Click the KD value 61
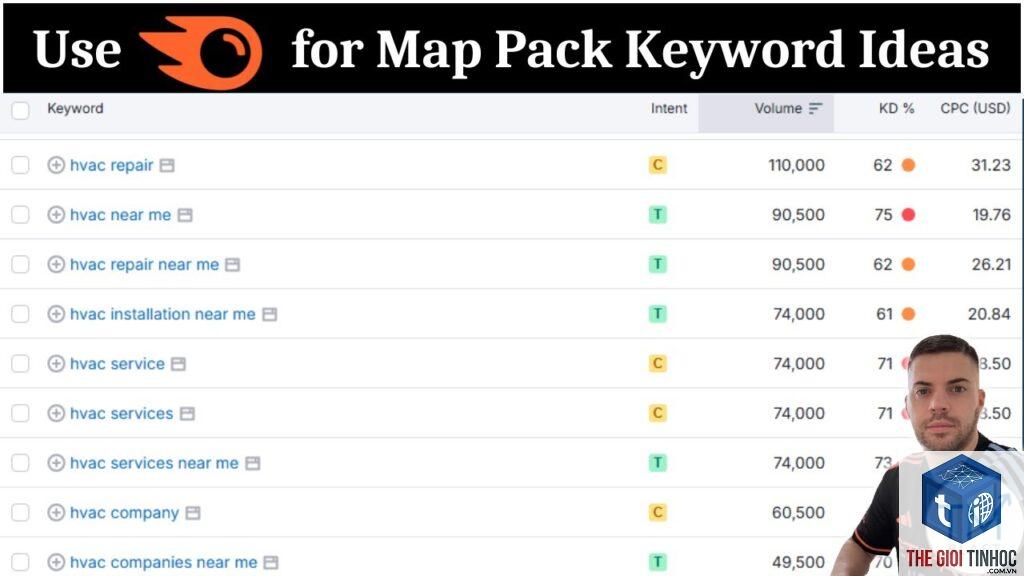Viewport: 1024px width, 576px height. [x=884, y=314]
